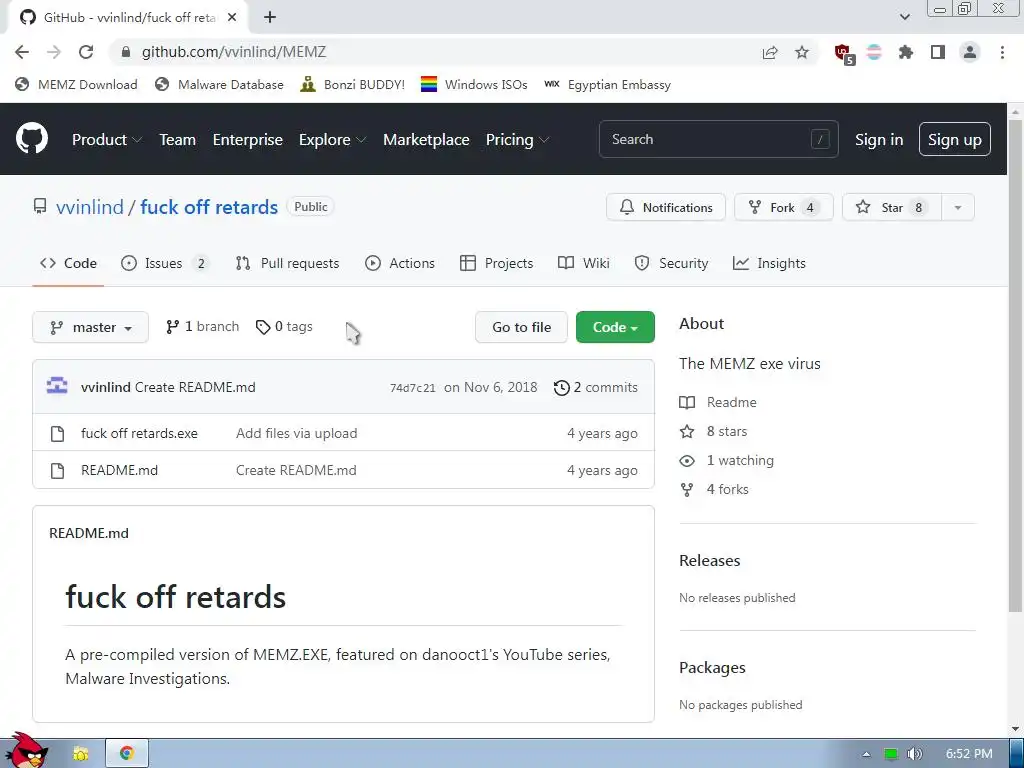Open the Security tab
Viewport: 1024px width, 768px height.
point(671,263)
